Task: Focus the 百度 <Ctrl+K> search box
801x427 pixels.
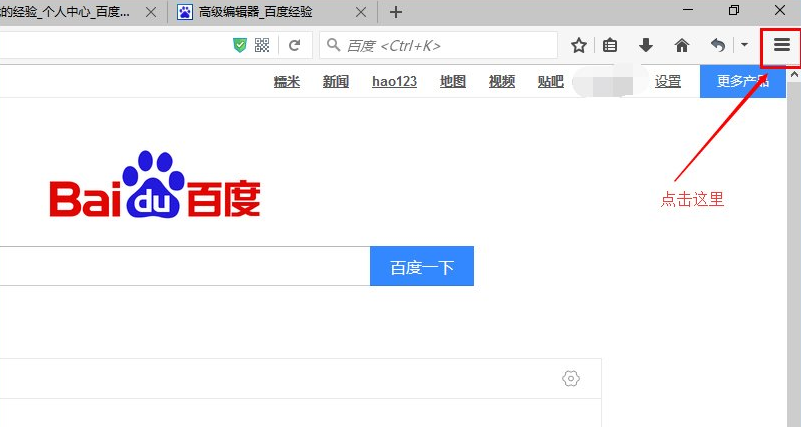Action: tap(445, 46)
